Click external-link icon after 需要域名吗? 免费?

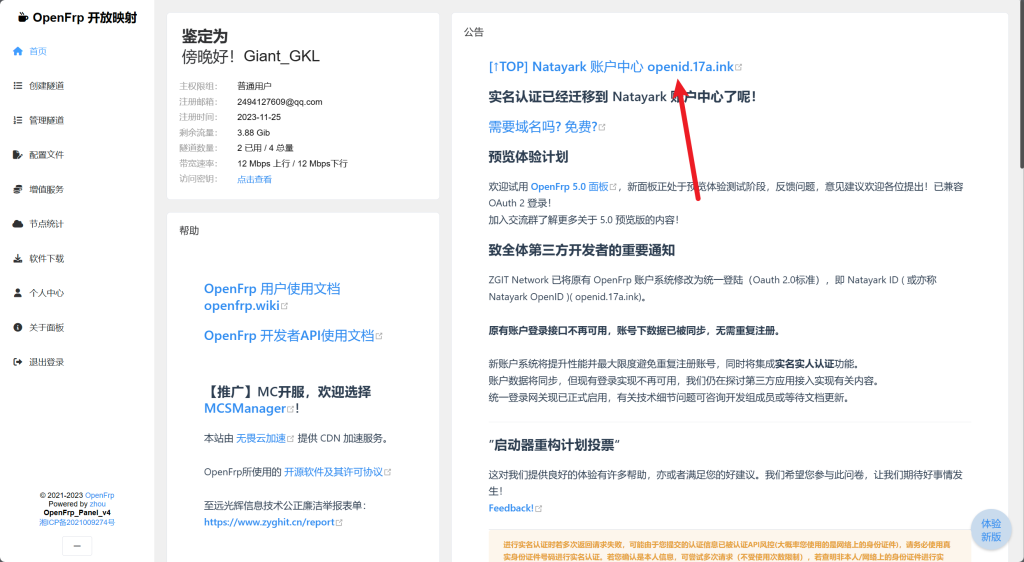point(602,127)
